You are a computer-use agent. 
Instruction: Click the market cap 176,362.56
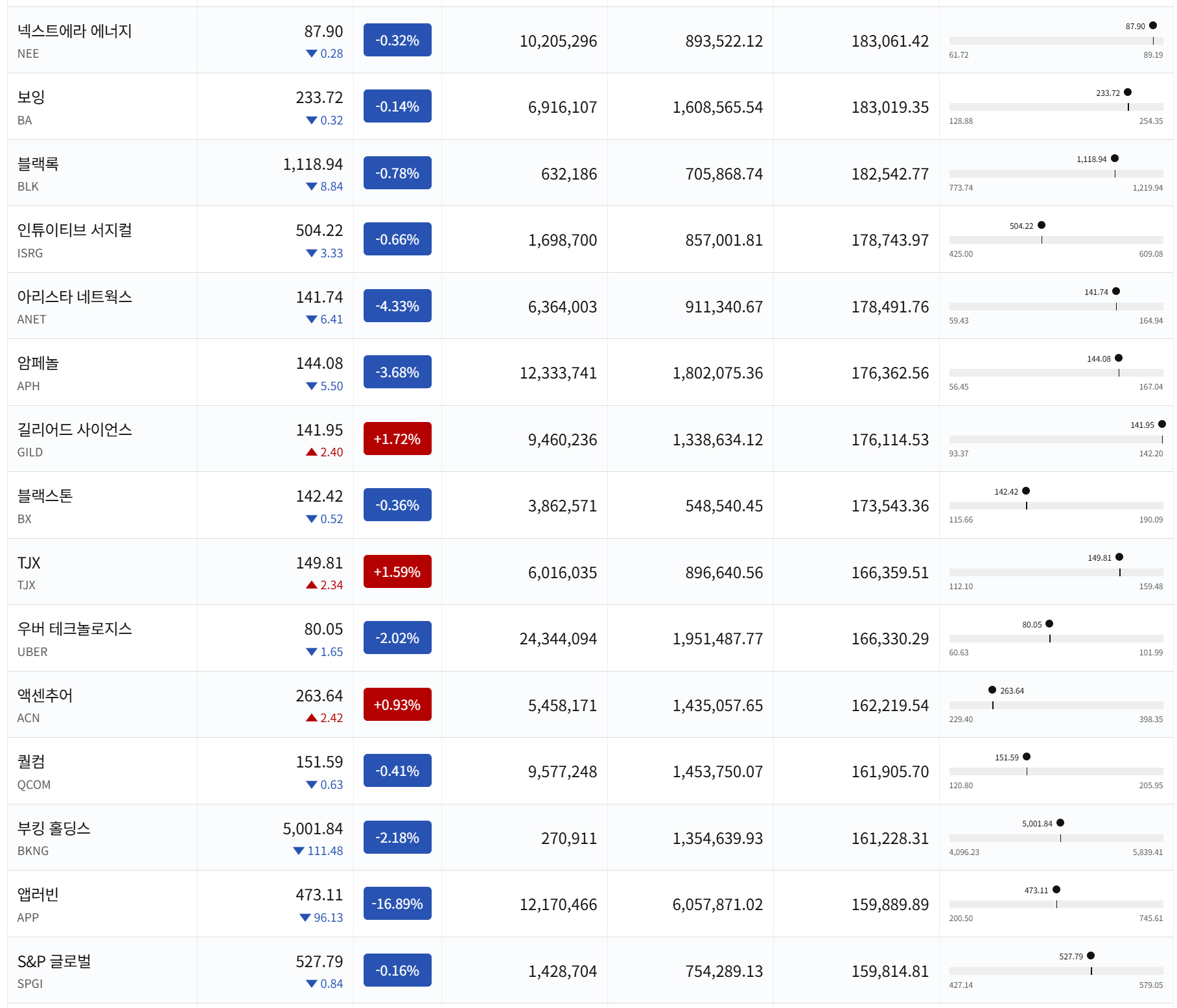(890, 373)
